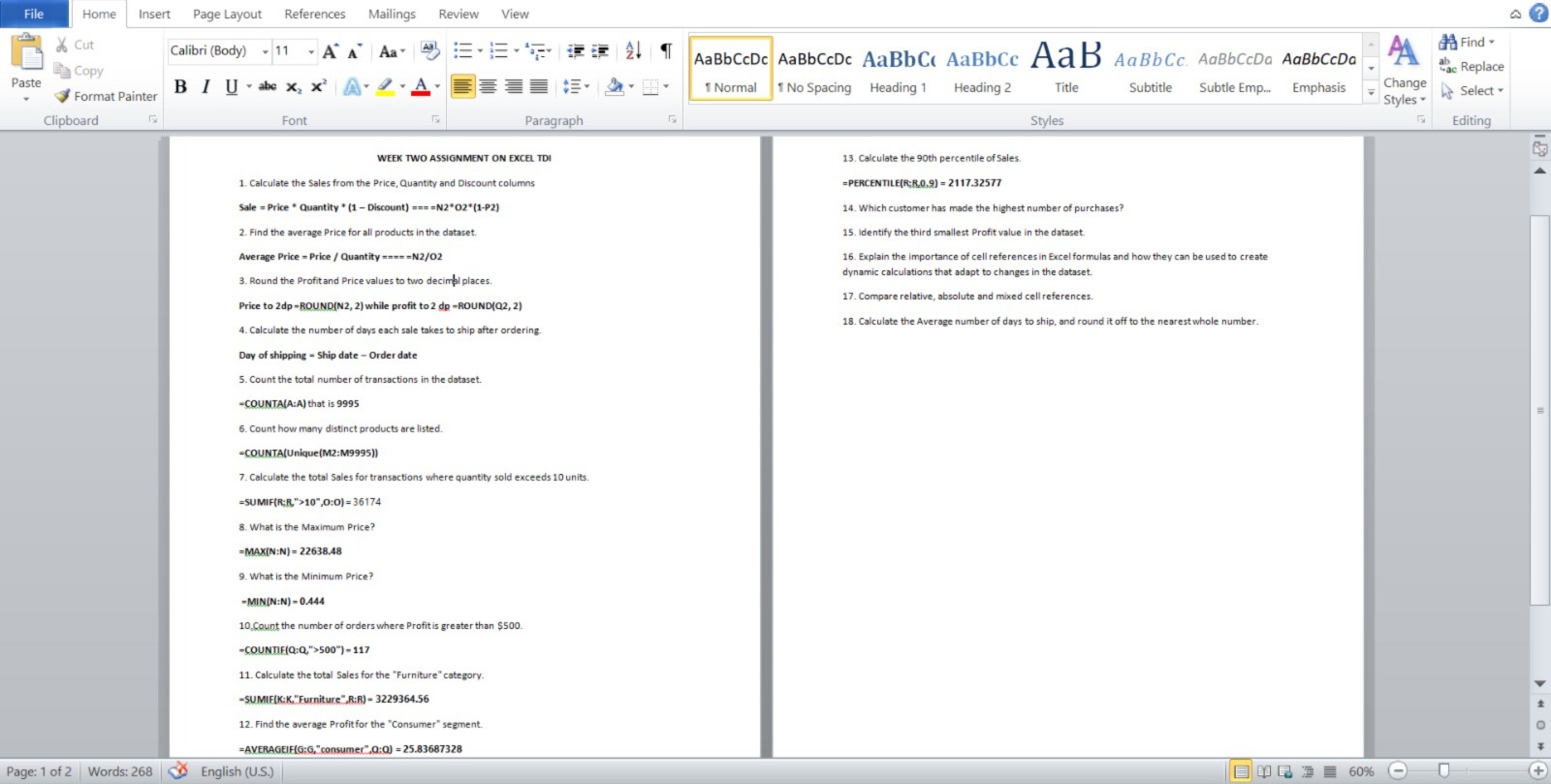
Task: Open the font name dropdown
Action: [x=265, y=51]
